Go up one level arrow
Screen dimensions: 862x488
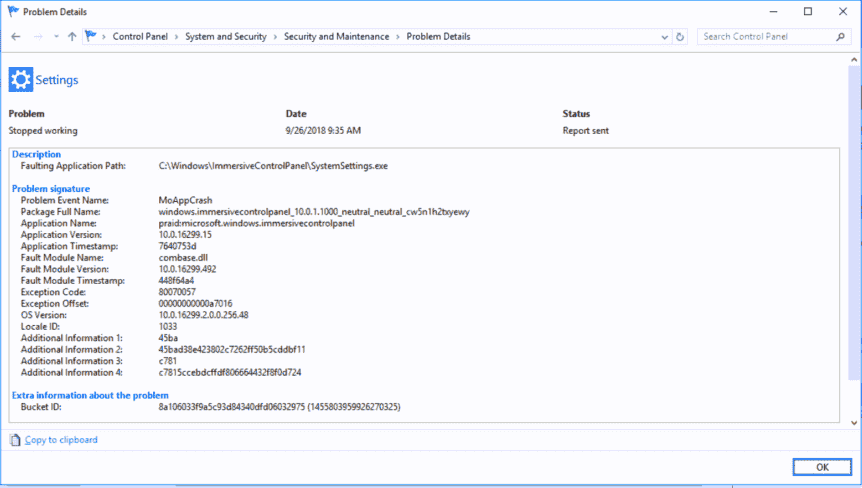(x=72, y=37)
